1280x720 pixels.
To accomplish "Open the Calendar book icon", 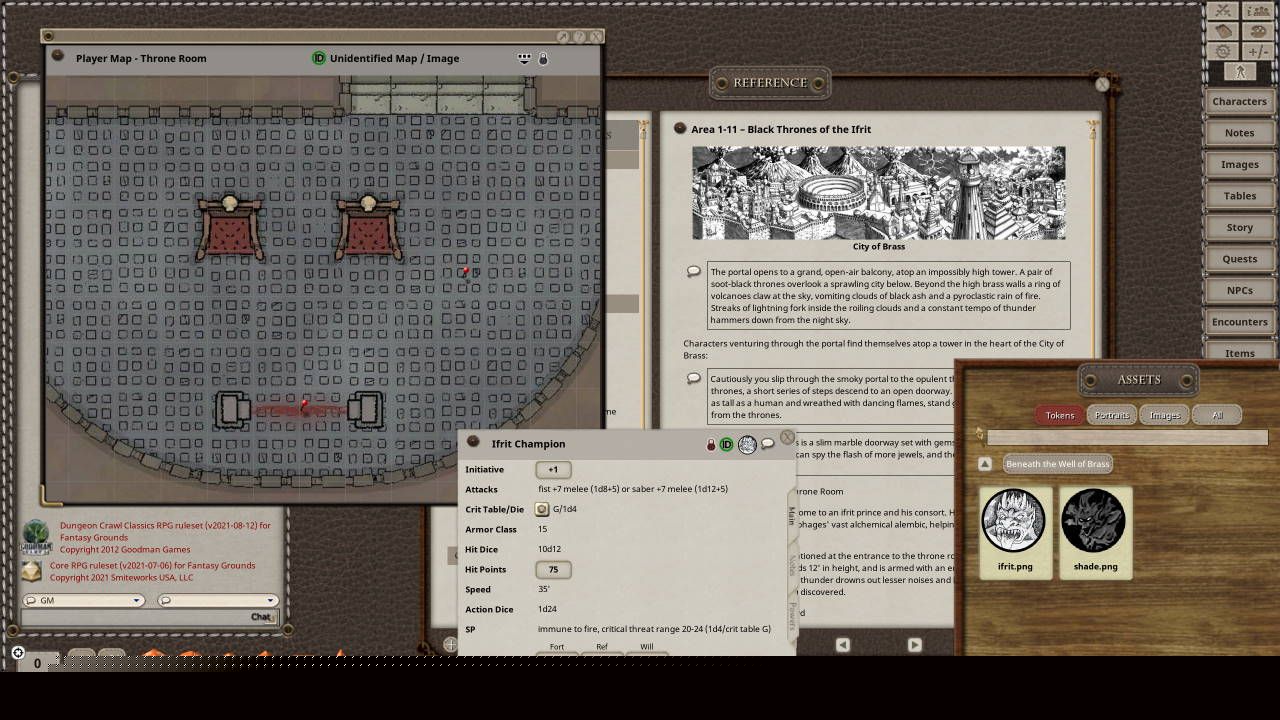I will coord(1223,31).
